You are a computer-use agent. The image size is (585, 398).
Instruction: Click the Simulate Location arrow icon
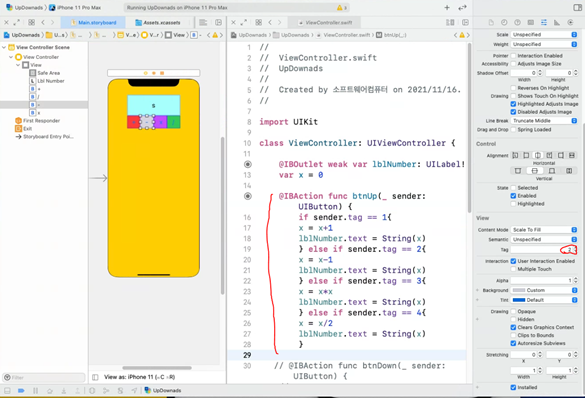coord(134,391)
